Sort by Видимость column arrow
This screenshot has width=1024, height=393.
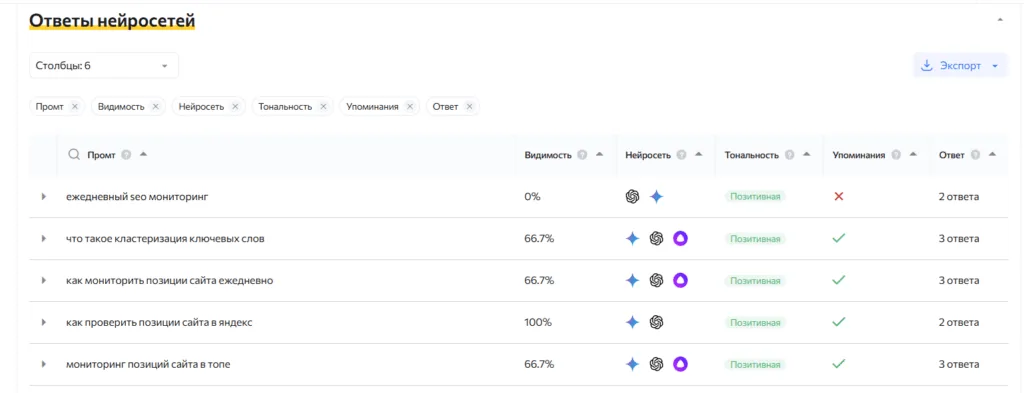coord(599,155)
